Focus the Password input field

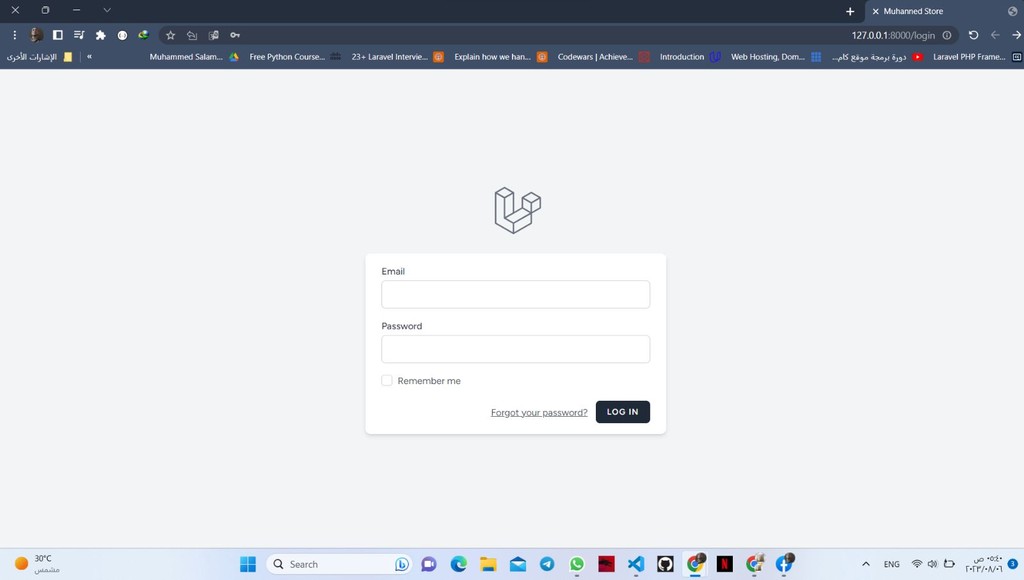click(x=515, y=349)
